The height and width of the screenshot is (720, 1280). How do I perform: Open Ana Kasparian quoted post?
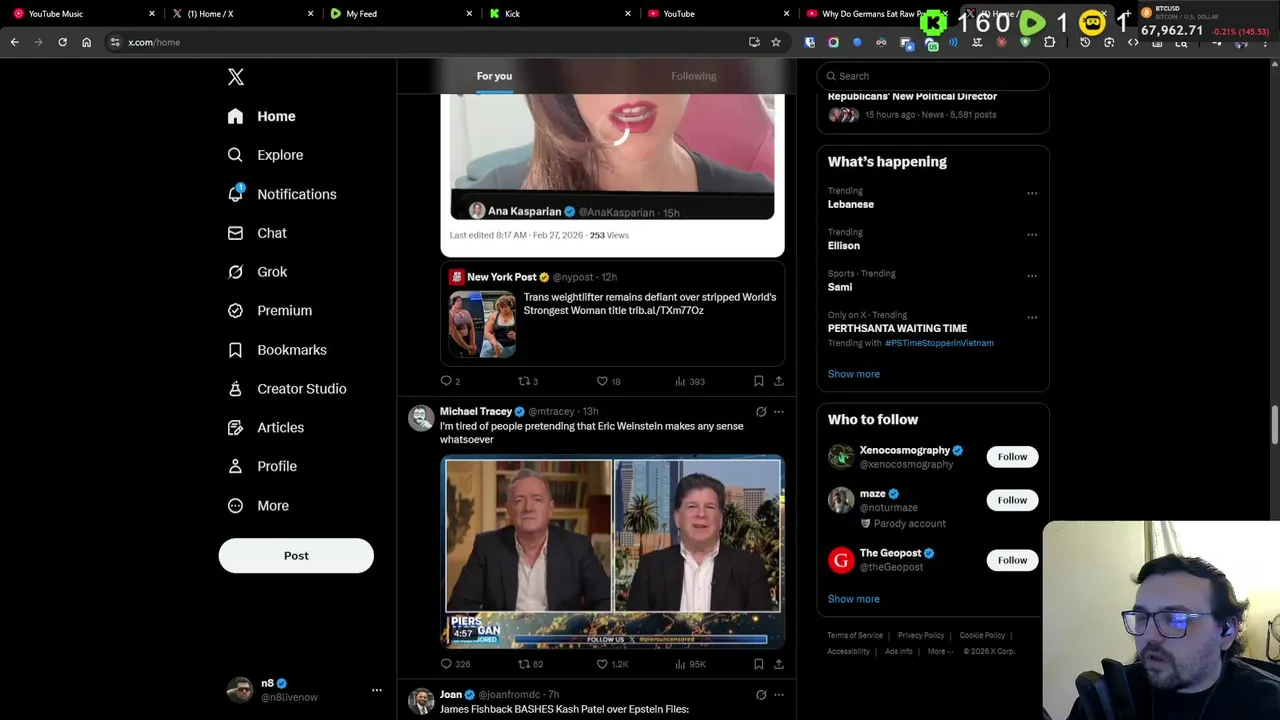point(612,155)
